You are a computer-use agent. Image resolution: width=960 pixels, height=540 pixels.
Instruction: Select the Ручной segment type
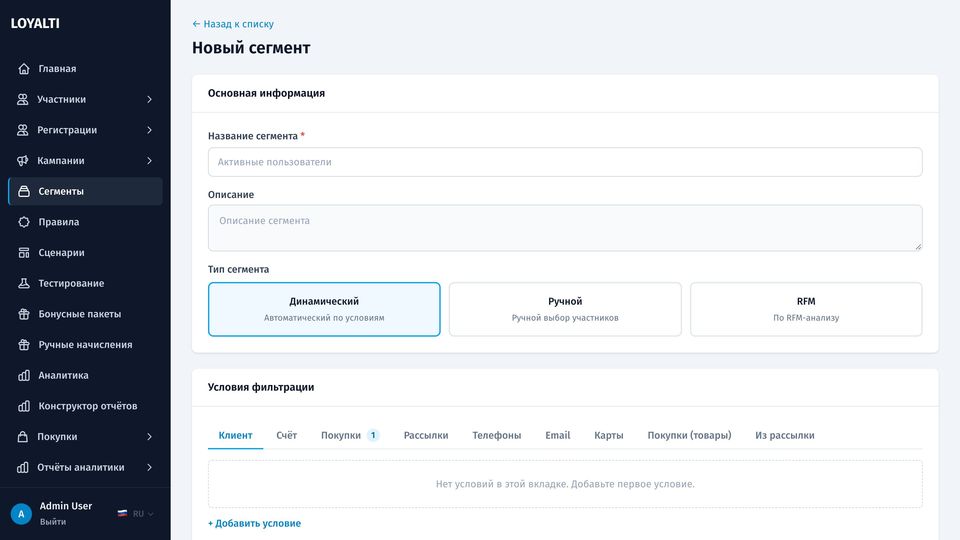click(565, 309)
